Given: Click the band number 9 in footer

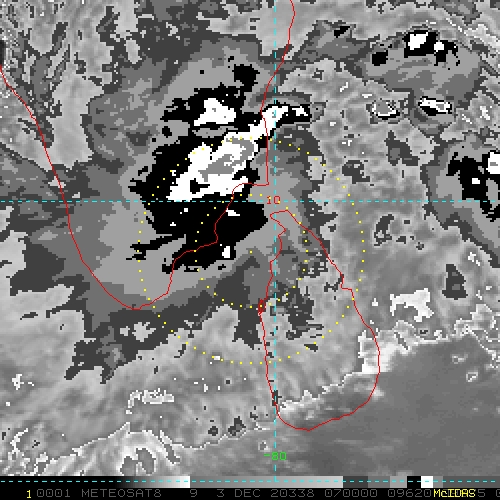Looking at the screenshot, I should [x=194, y=493].
